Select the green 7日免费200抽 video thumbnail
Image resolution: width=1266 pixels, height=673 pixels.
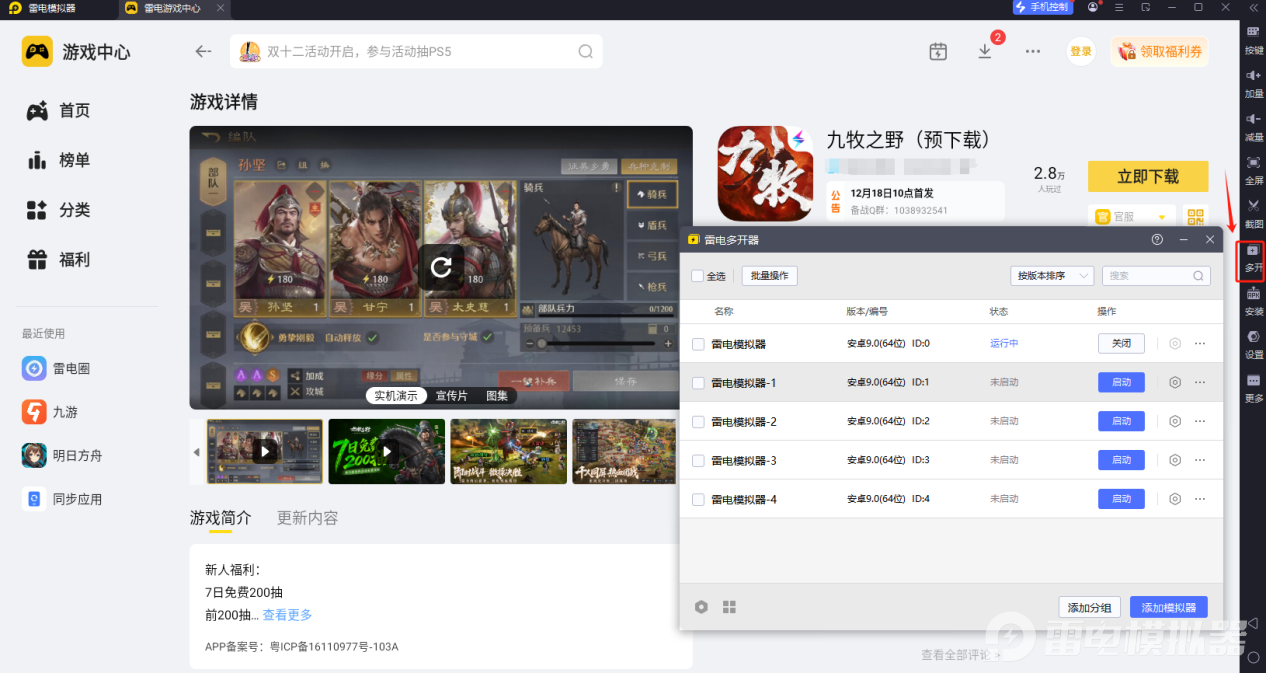coord(387,452)
